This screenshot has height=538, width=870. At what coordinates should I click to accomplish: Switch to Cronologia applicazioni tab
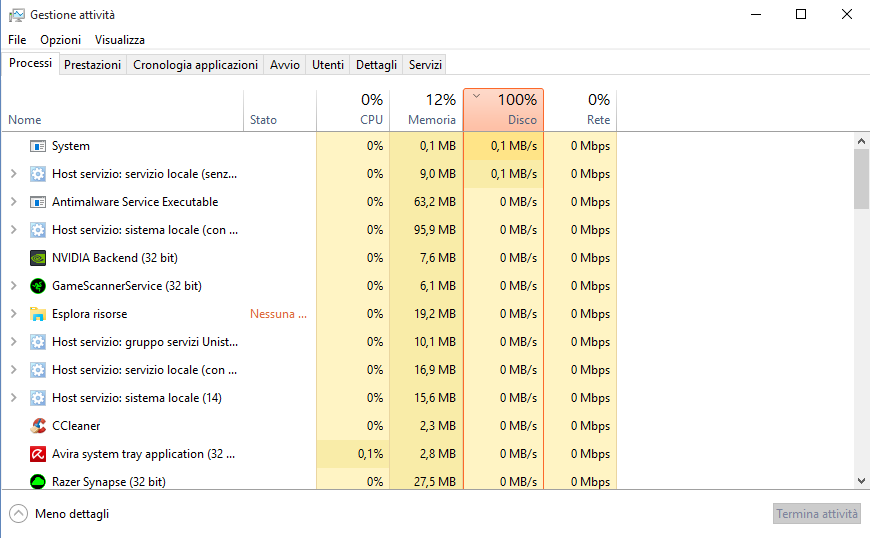point(195,65)
